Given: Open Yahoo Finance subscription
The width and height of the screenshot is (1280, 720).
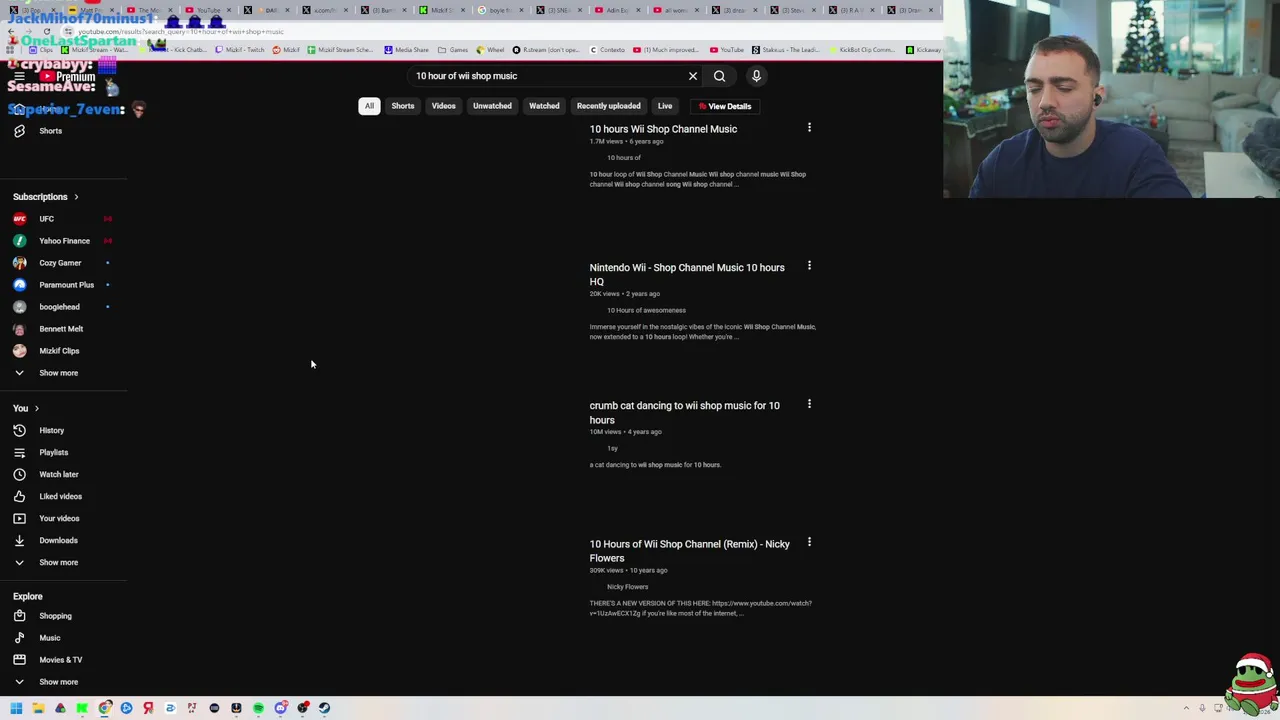Looking at the screenshot, I should (64, 241).
